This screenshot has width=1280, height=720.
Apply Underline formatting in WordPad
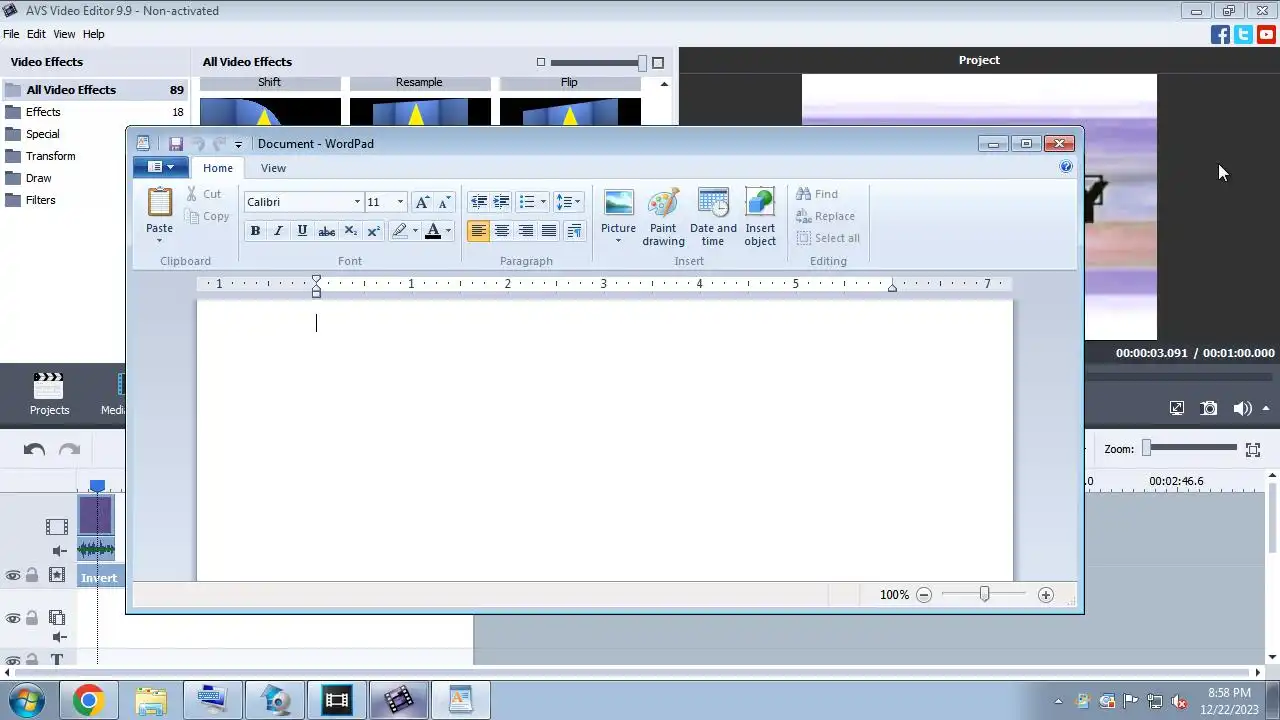(x=302, y=231)
